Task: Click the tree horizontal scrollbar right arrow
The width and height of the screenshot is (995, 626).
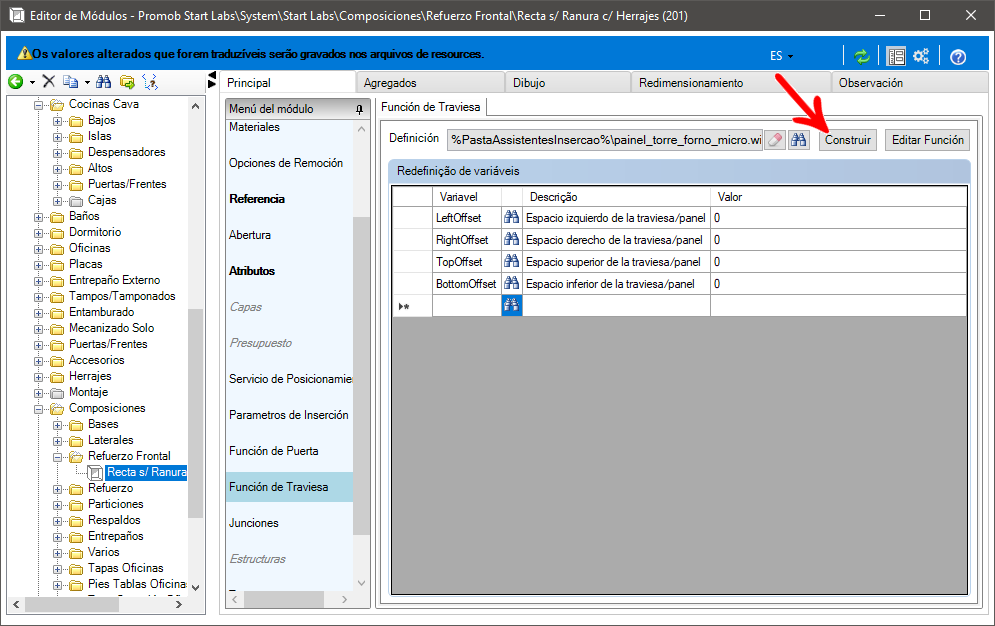Action: click(x=178, y=604)
